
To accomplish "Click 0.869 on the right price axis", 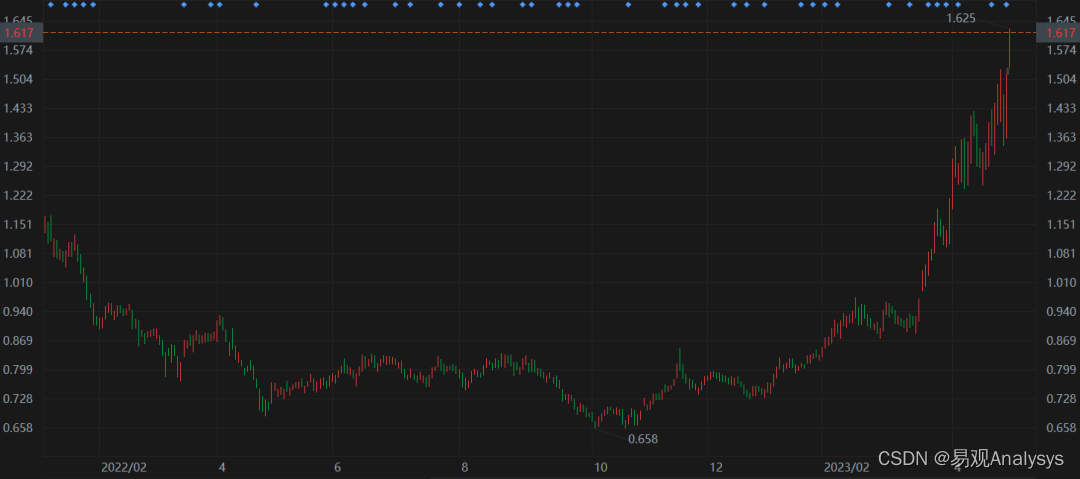I will (1061, 340).
